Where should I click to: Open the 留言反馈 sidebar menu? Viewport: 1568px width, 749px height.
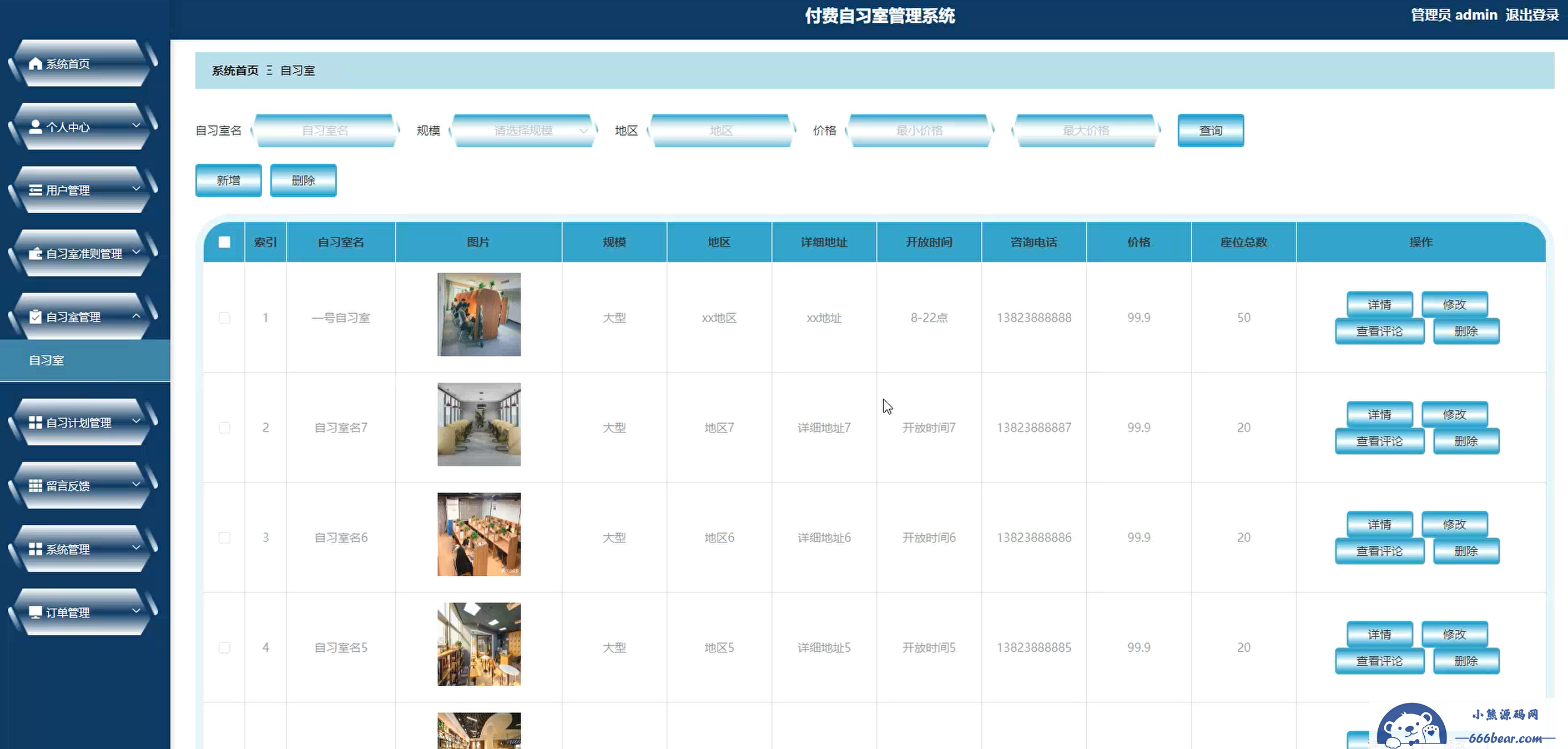(84, 485)
